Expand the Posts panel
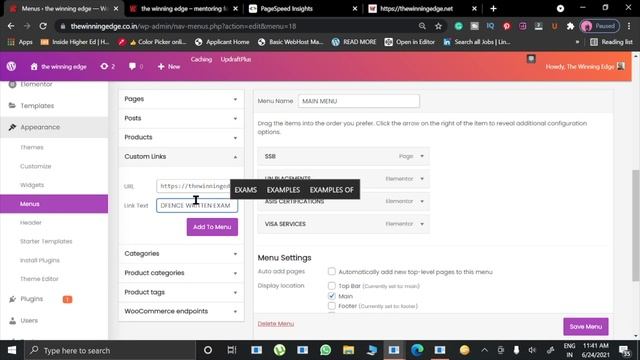Image resolution: width=640 pixels, height=360 pixels. pyautogui.click(x=181, y=118)
